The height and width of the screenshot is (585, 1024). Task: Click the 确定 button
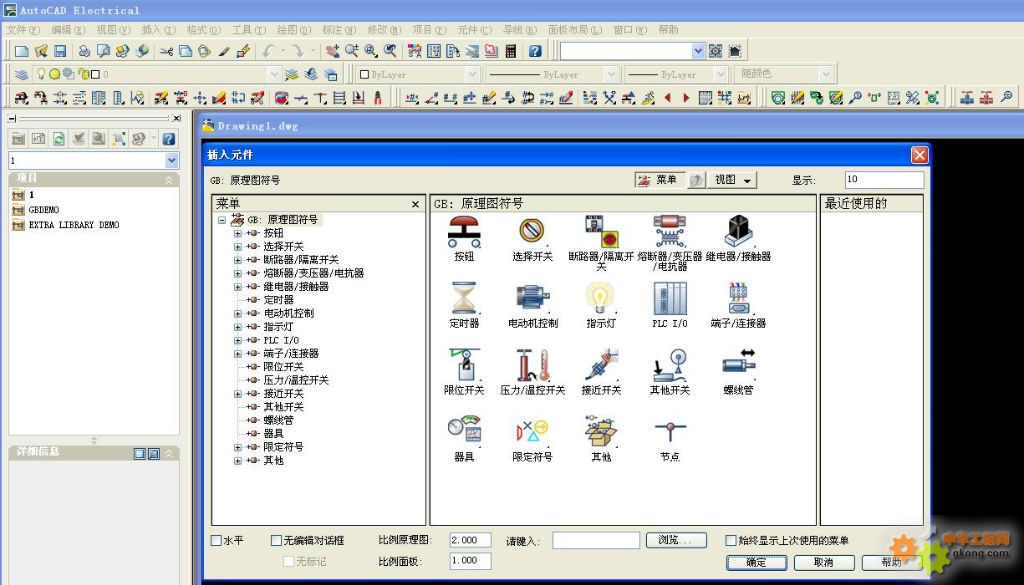click(x=756, y=562)
